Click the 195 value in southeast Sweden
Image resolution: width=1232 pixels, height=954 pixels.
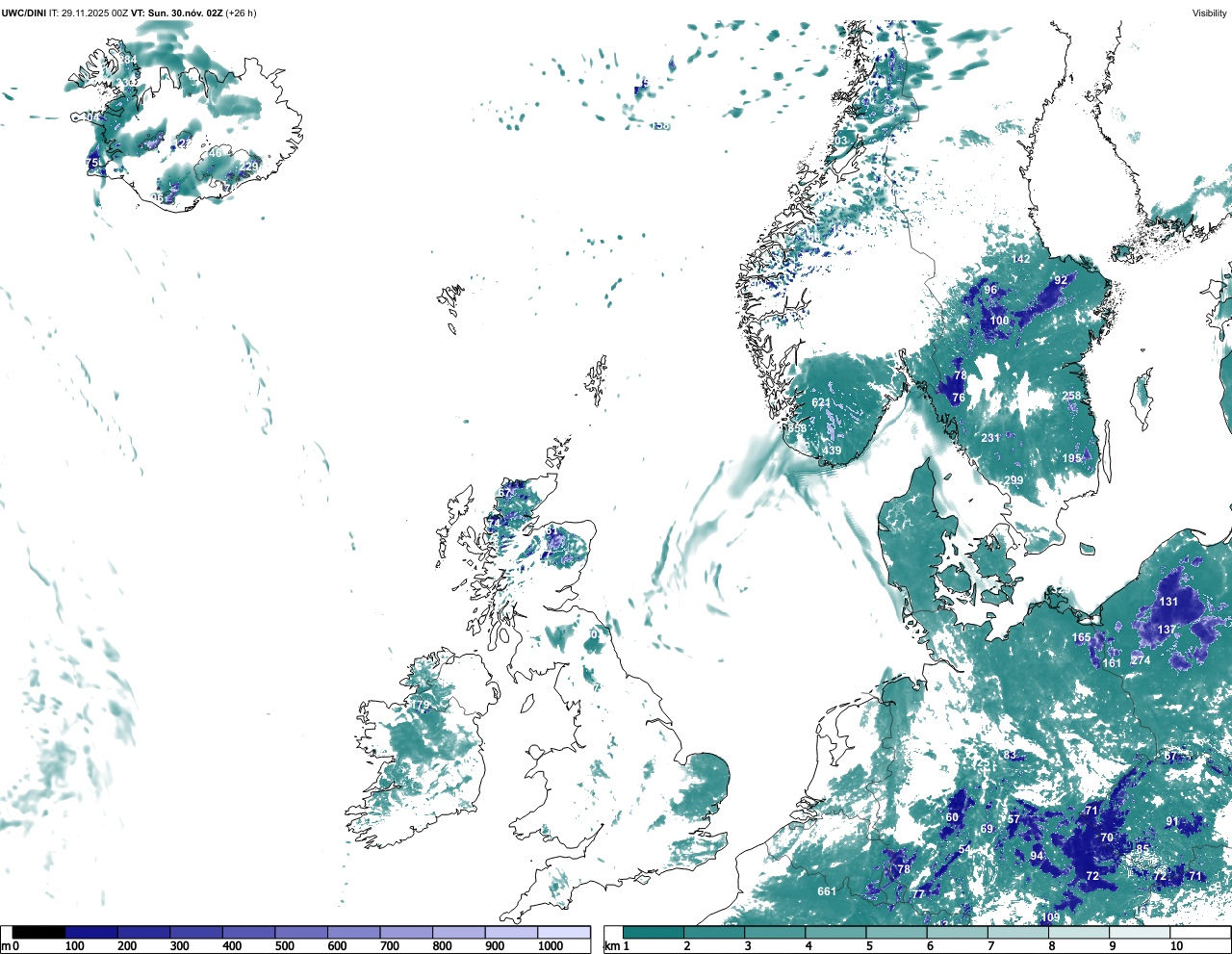pyautogui.click(x=1072, y=459)
